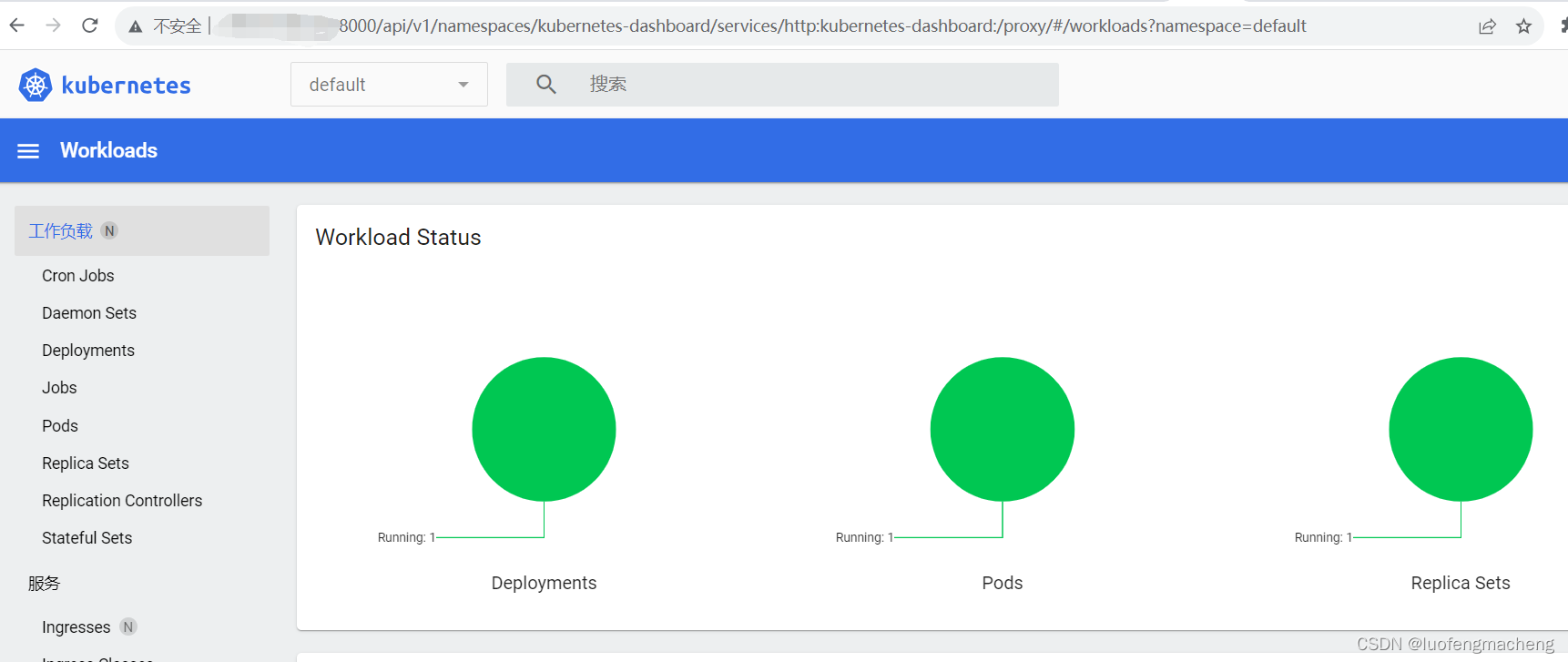Open the default namespace dropdown
Image resolution: width=1568 pixels, height=662 pixels.
pyautogui.click(x=389, y=85)
